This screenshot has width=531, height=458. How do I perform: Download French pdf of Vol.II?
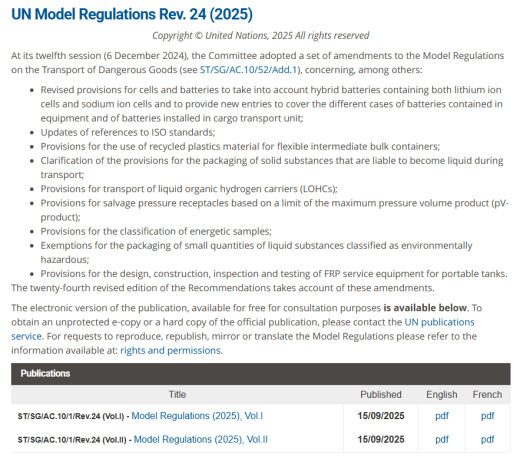[487, 439]
